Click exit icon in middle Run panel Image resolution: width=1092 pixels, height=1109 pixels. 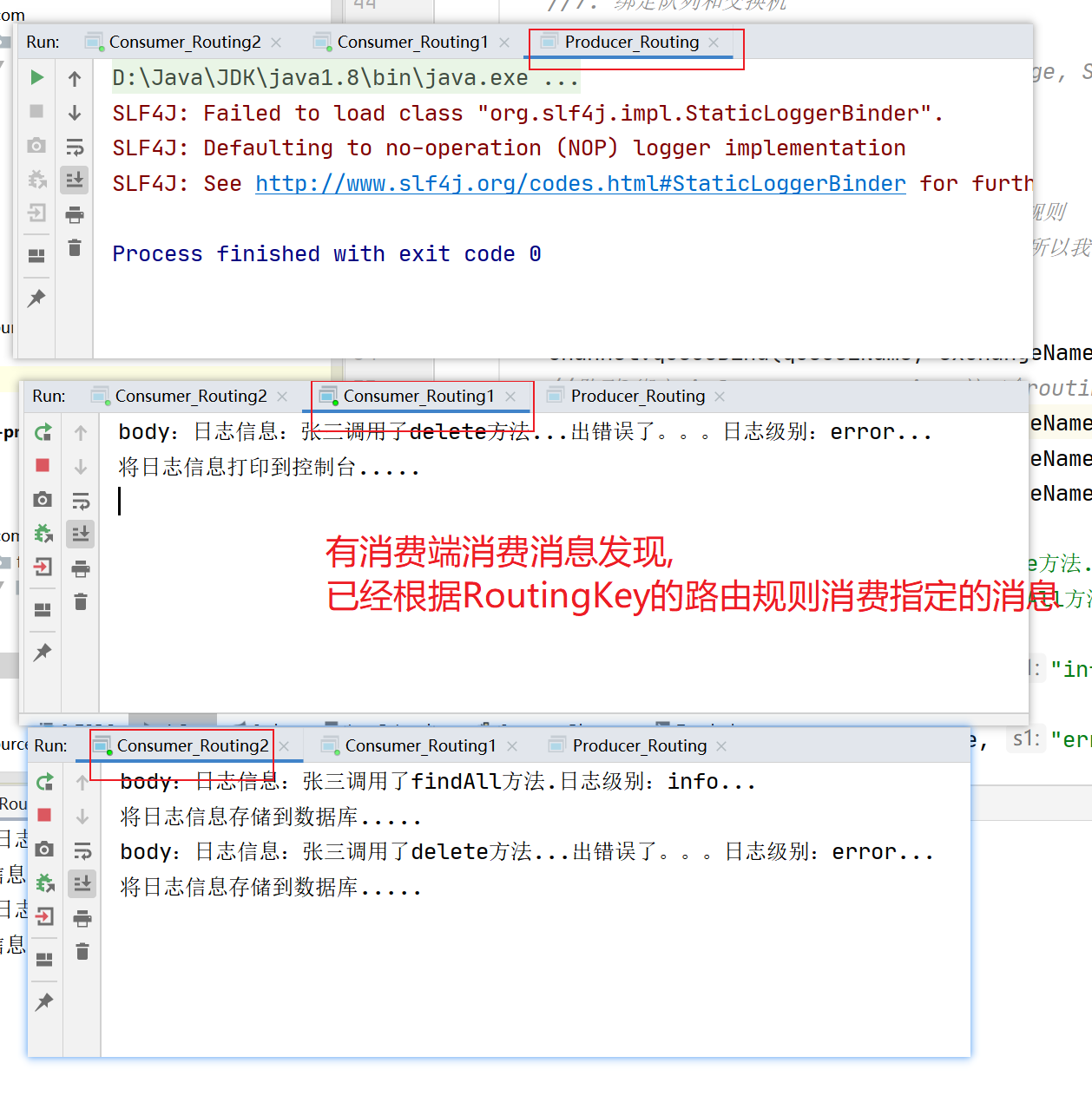coord(43,567)
